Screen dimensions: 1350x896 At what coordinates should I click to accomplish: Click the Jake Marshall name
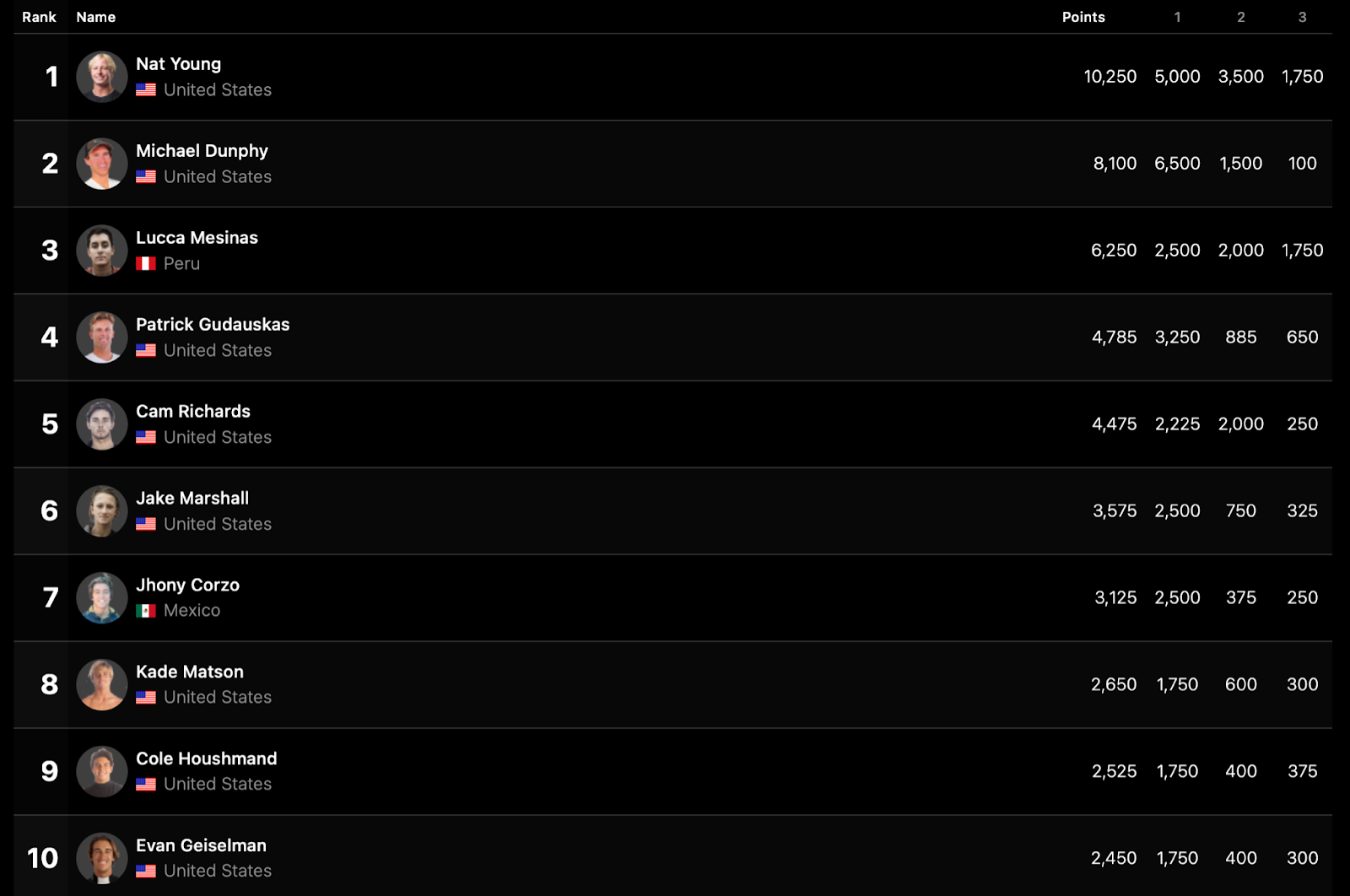click(x=192, y=498)
